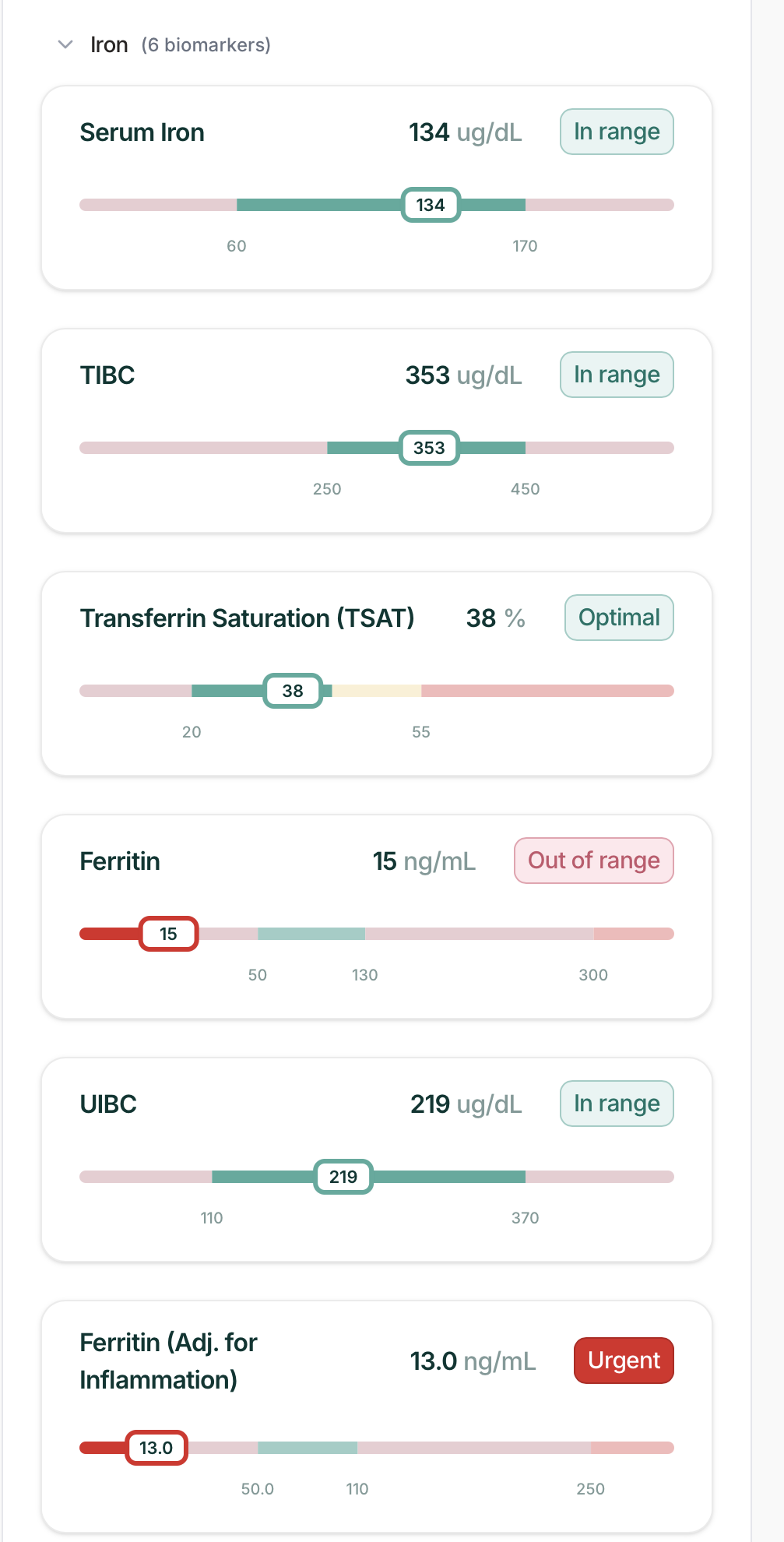Click the Serum Iron 134 slider marker

[431, 205]
